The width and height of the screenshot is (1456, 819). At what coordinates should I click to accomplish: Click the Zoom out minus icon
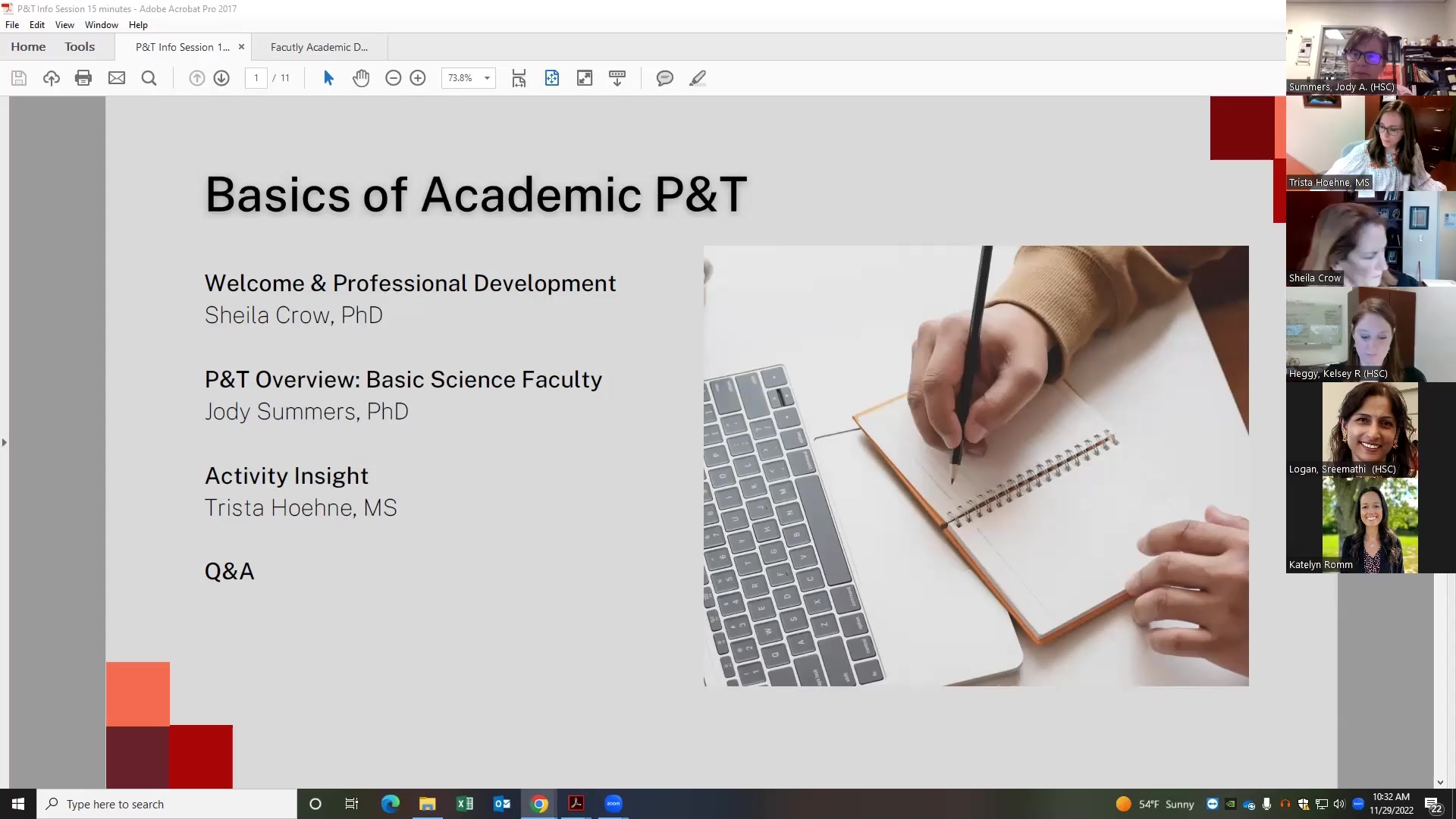[x=393, y=78]
